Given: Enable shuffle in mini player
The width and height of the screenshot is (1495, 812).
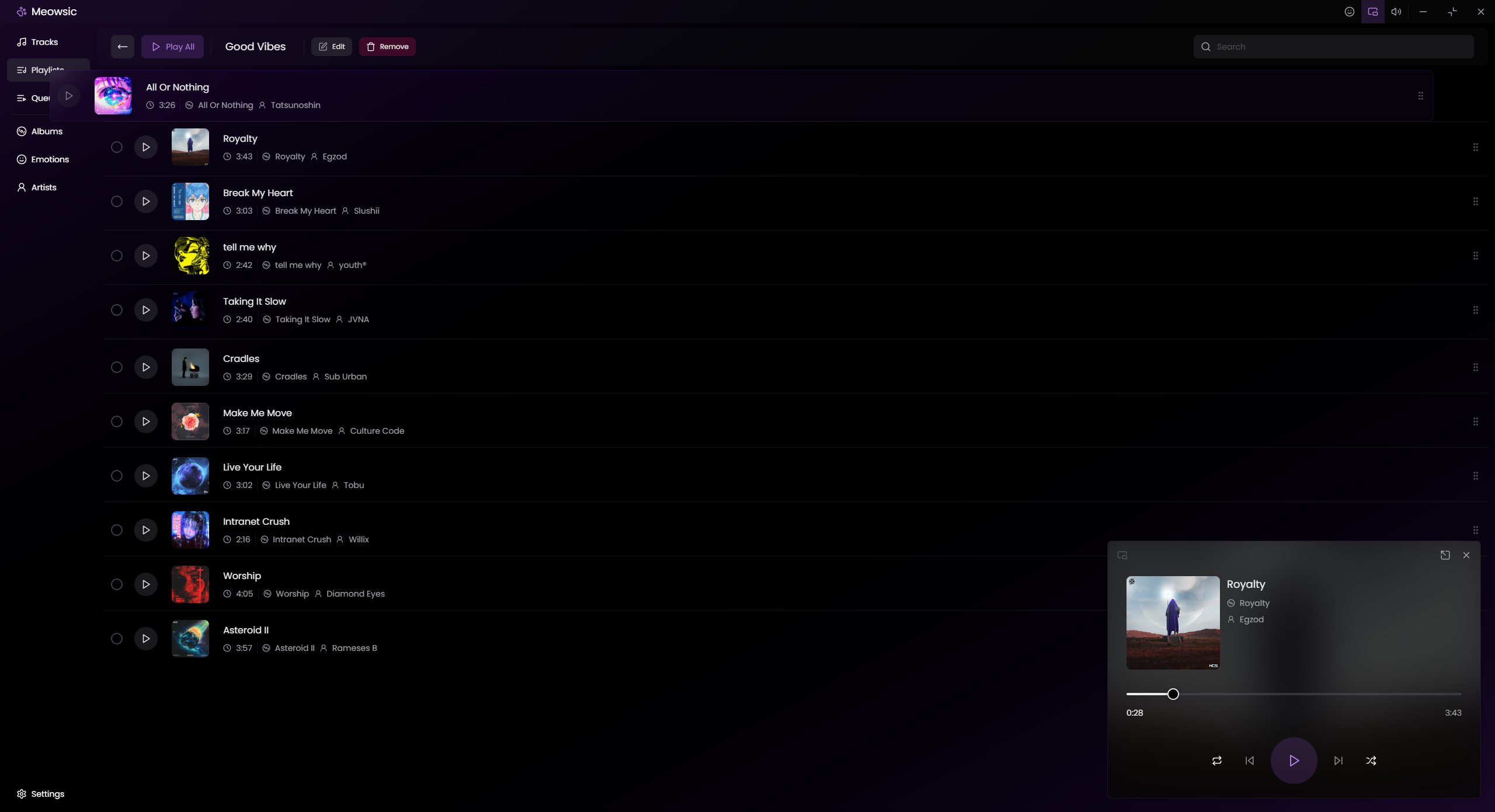Looking at the screenshot, I should (1371, 761).
